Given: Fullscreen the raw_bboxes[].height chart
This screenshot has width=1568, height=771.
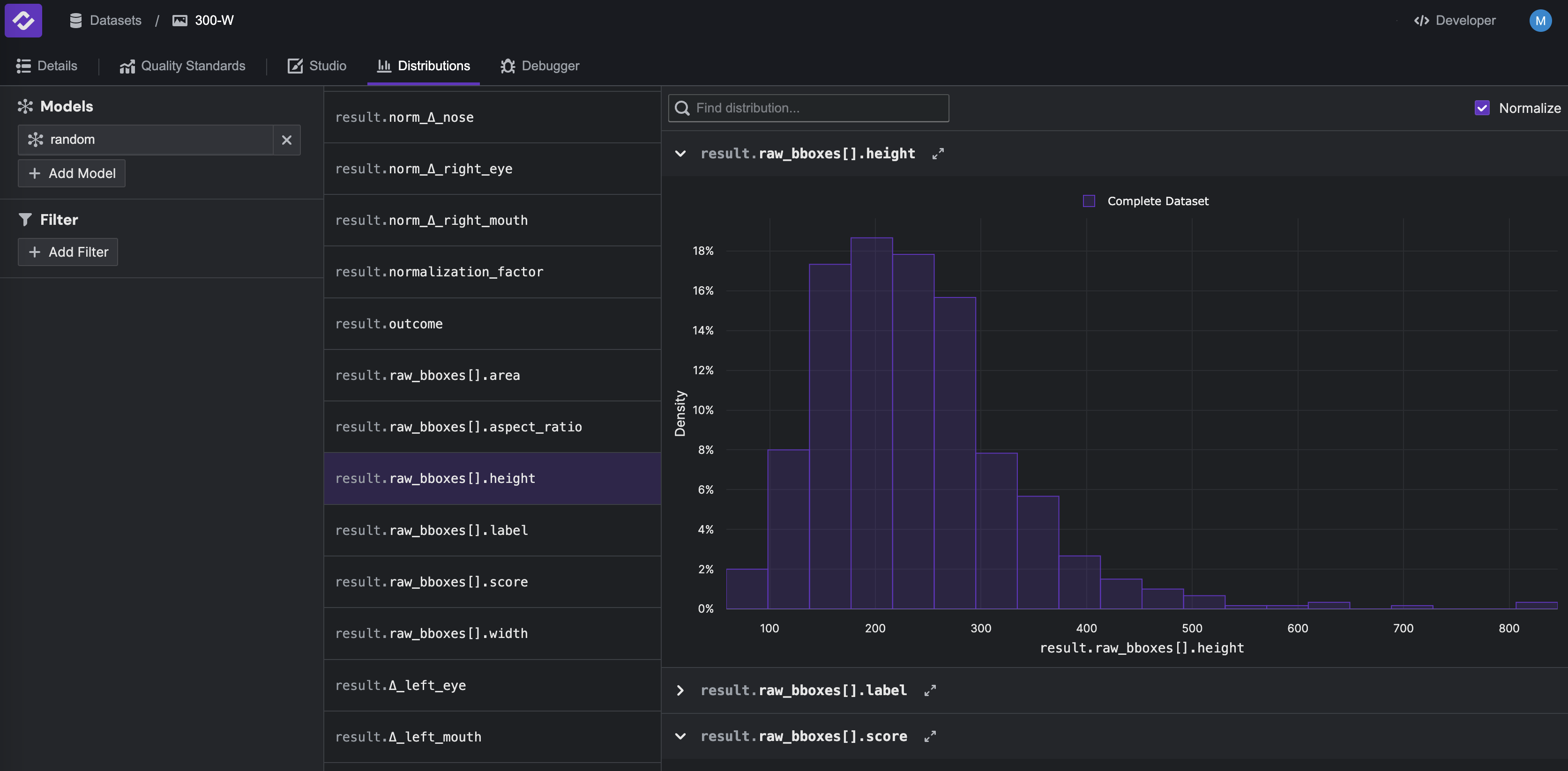Looking at the screenshot, I should [x=937, y=154].
